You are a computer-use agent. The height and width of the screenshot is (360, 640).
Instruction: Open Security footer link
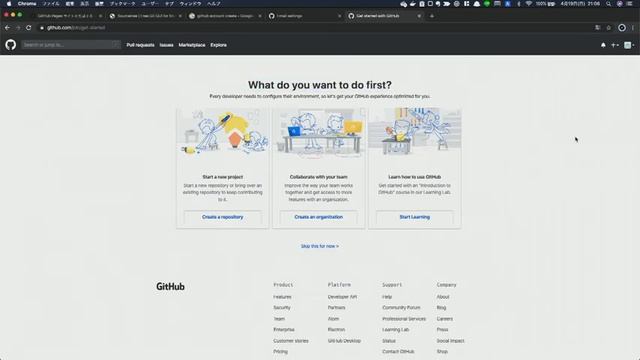pos(282,307)
